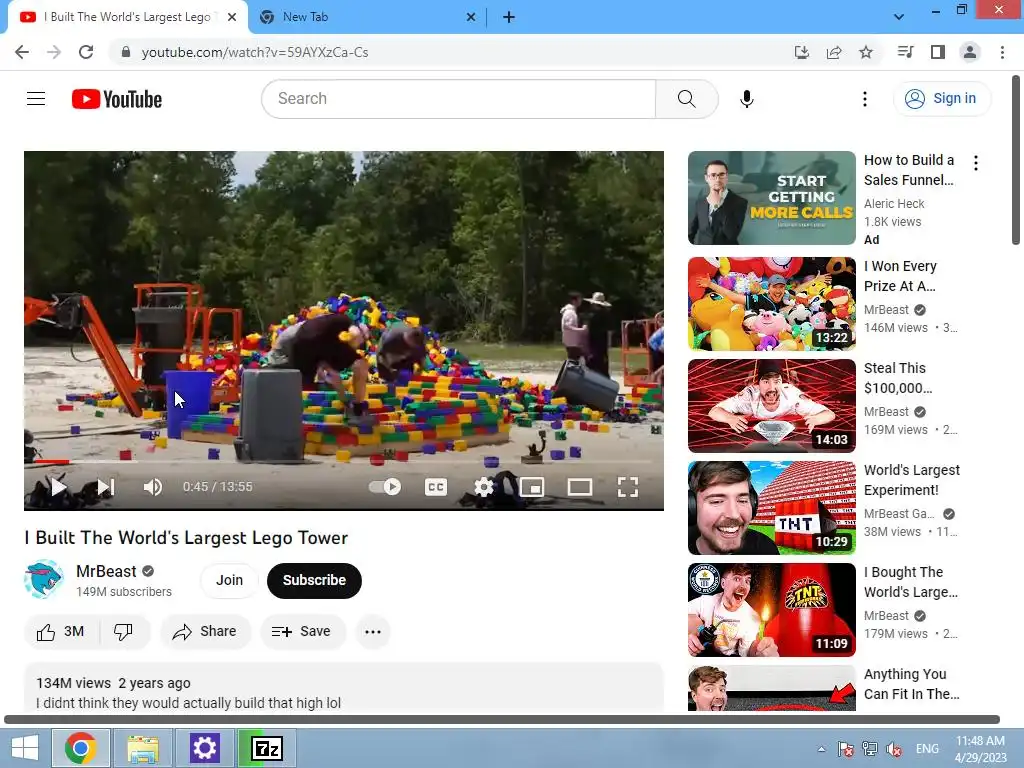Switch to the New Tab browser tab
Viewport: 1024px width, 768px height.
point(364,17)
